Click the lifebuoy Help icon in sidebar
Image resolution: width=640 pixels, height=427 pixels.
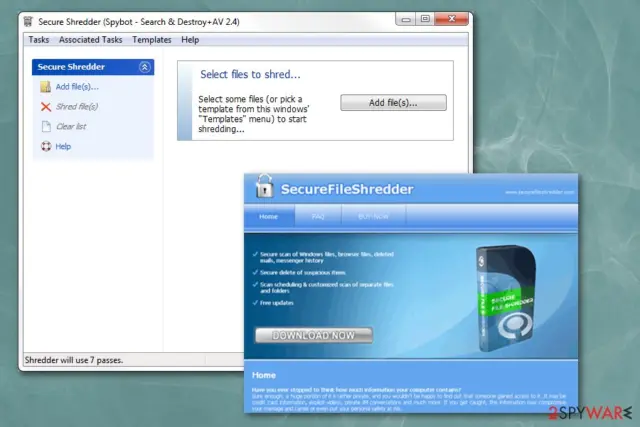click(46, 146)
